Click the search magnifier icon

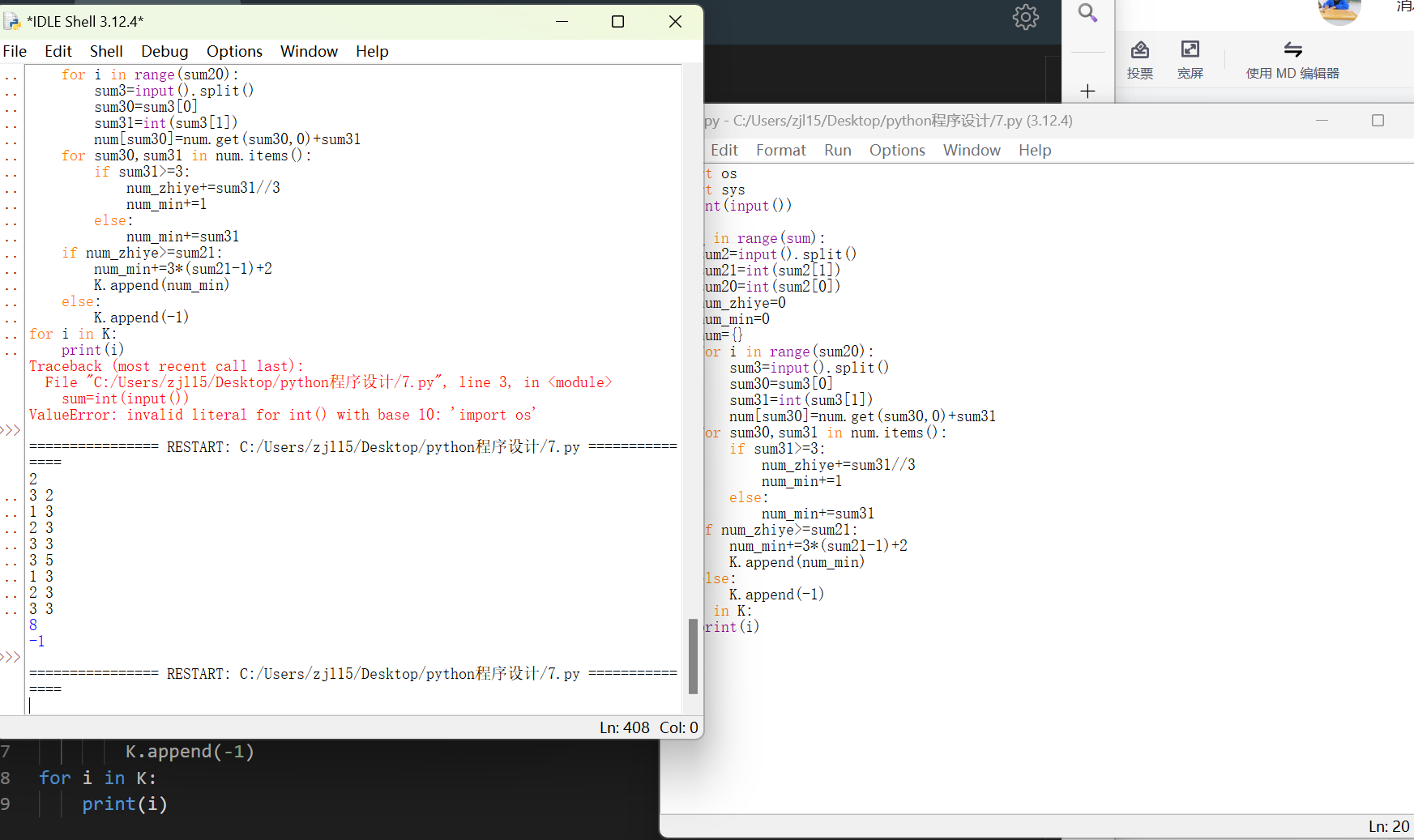(x=1087, y=12)
